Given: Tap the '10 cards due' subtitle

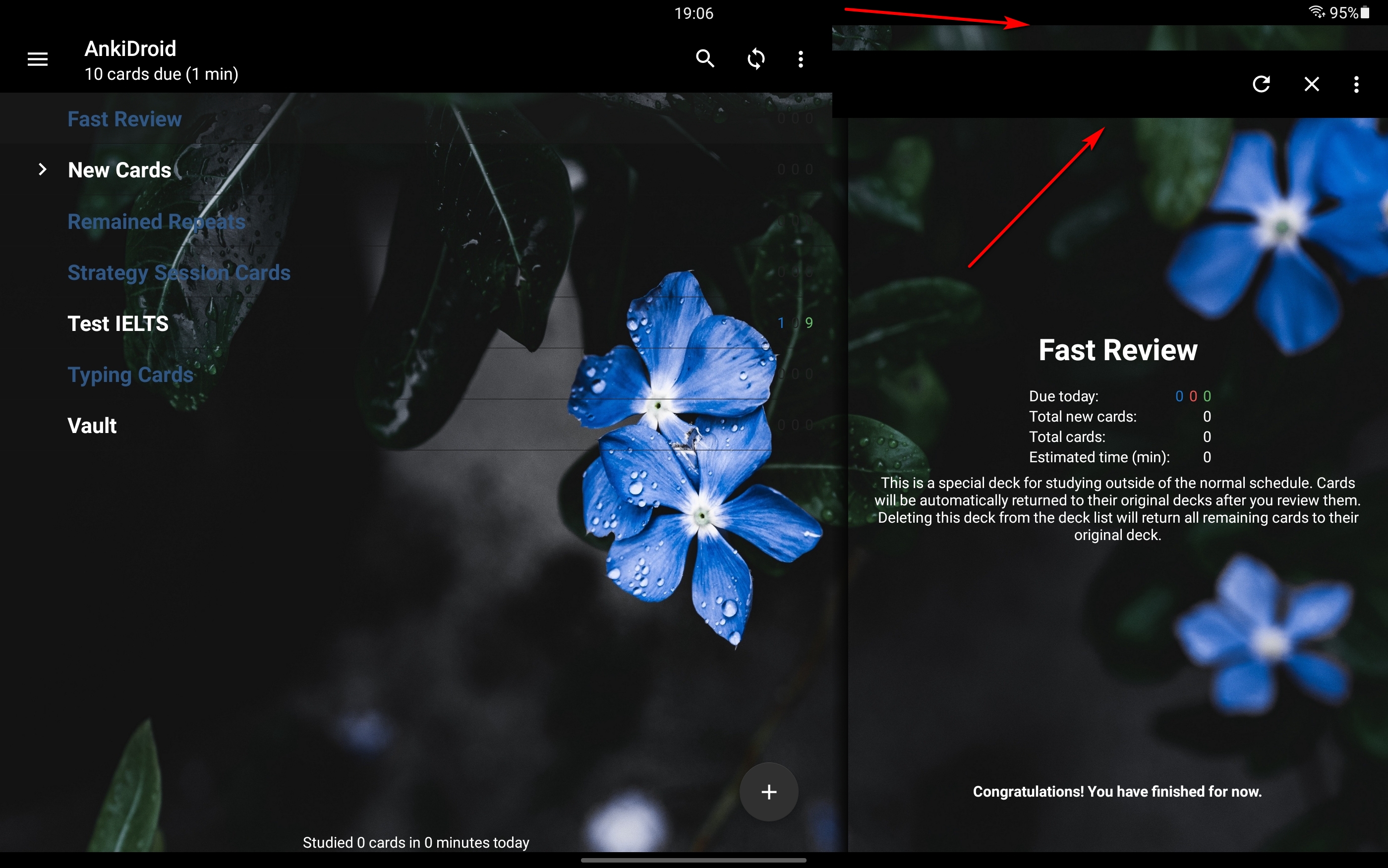Looking at the screenshot, I should coord(162,73).
